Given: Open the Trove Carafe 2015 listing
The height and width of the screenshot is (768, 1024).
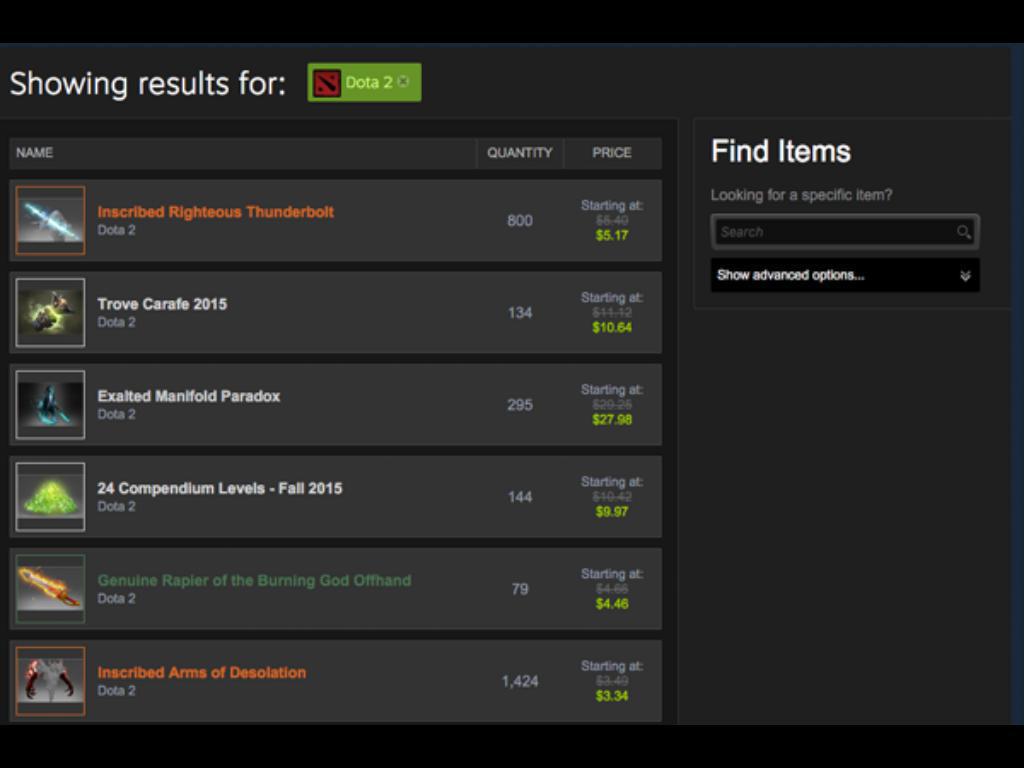Looking at the screenshot, I should (162, 304).
